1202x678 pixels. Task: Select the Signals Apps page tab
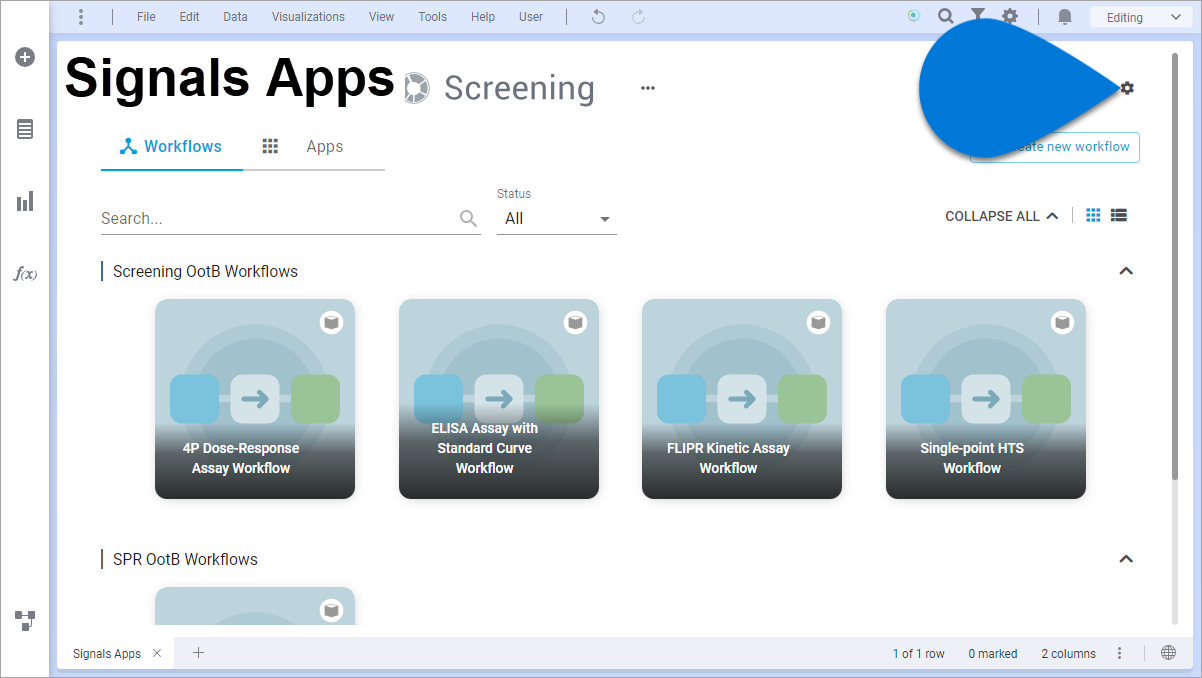[107, 653]
